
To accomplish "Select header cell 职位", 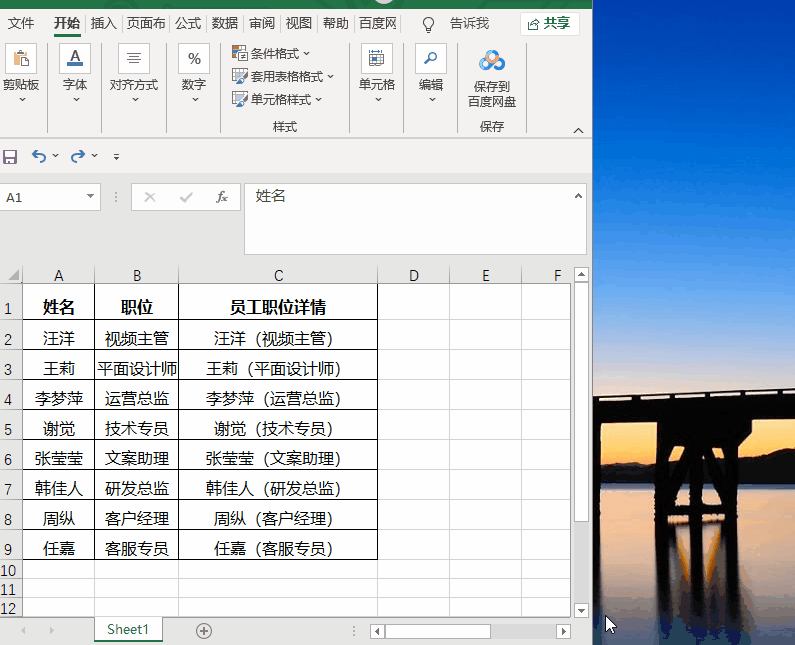I will coord(137,302).
